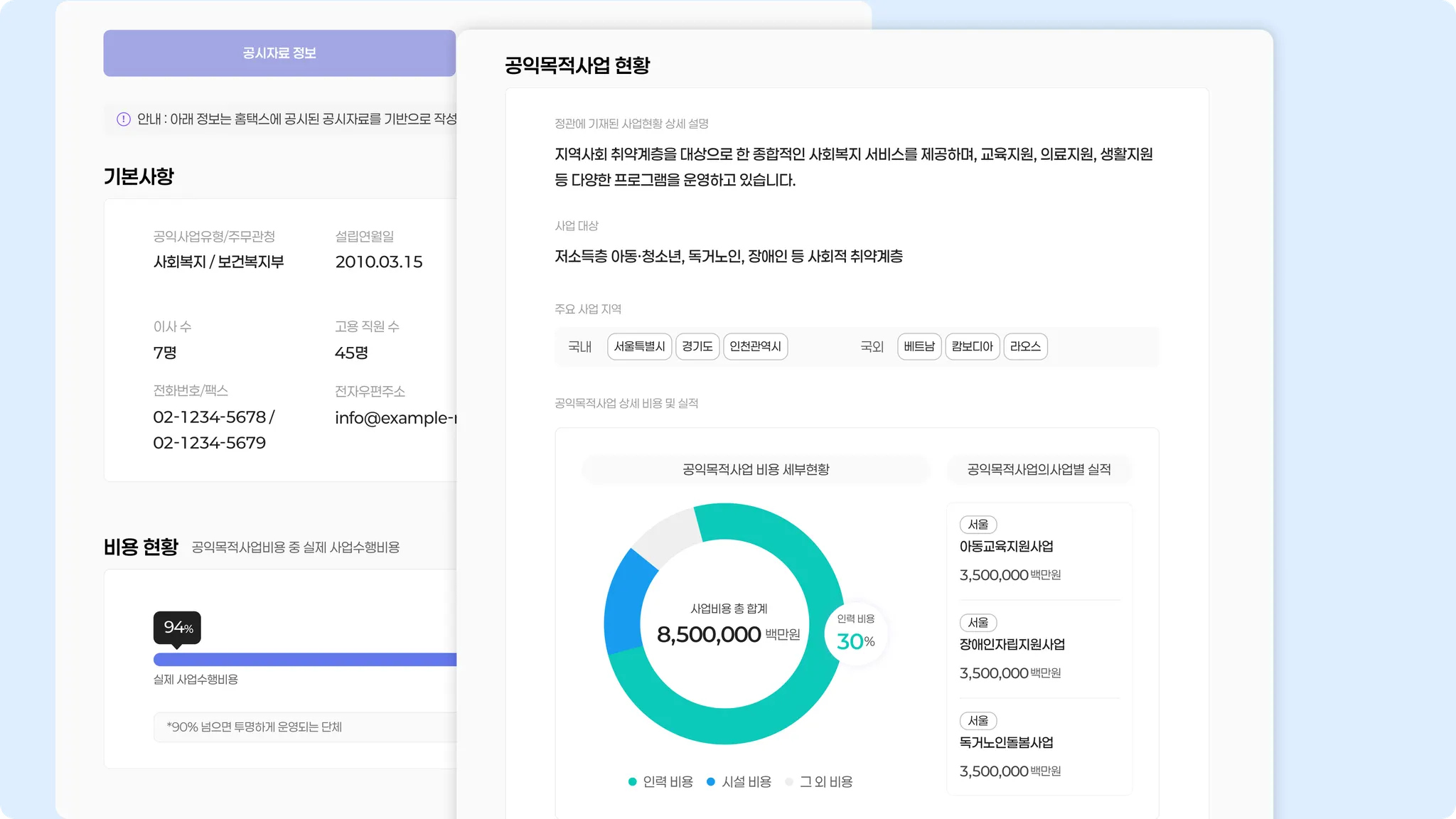Click the teal 인력 비용 legend dot
This screenshot has height=819, width=1456.
point(632,782)
